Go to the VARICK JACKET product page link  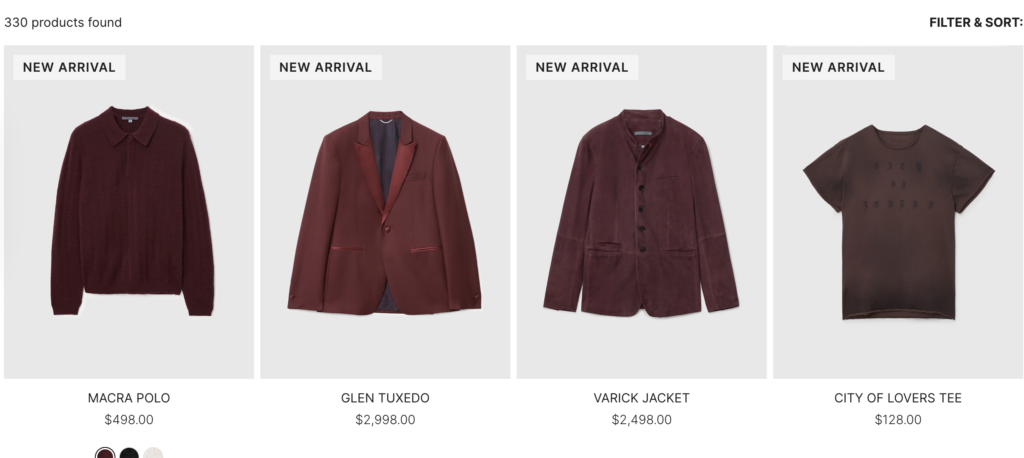(641, 398)
